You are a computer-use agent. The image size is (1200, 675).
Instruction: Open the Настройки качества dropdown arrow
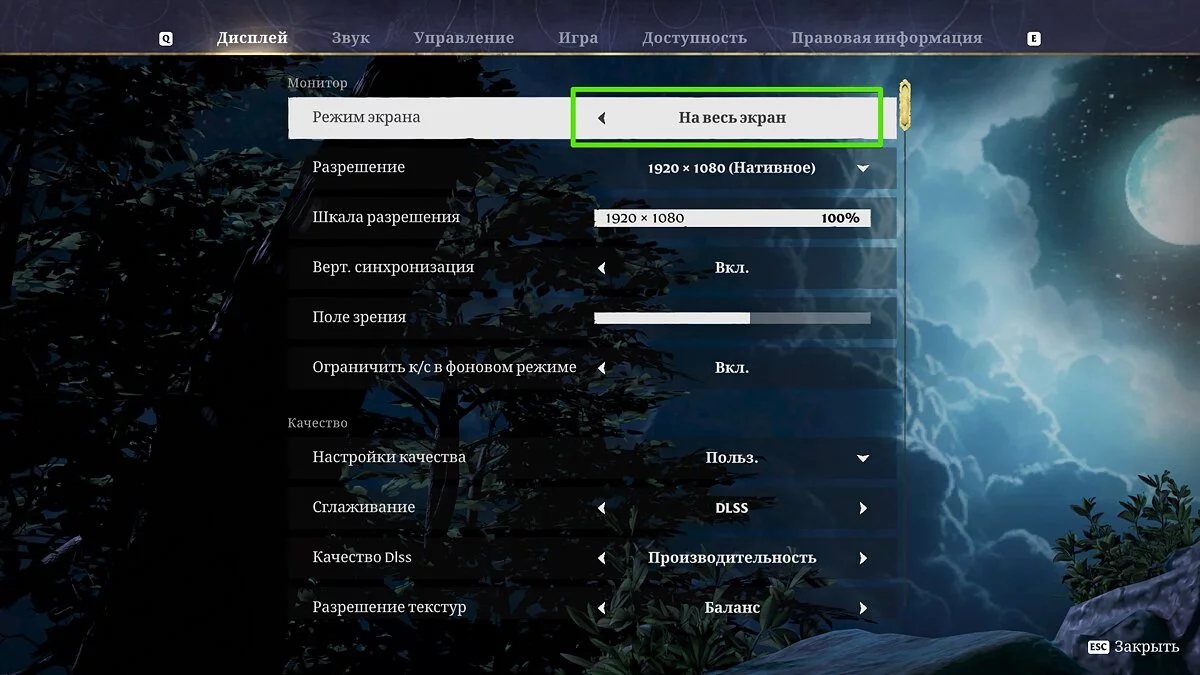pos(863,458)
